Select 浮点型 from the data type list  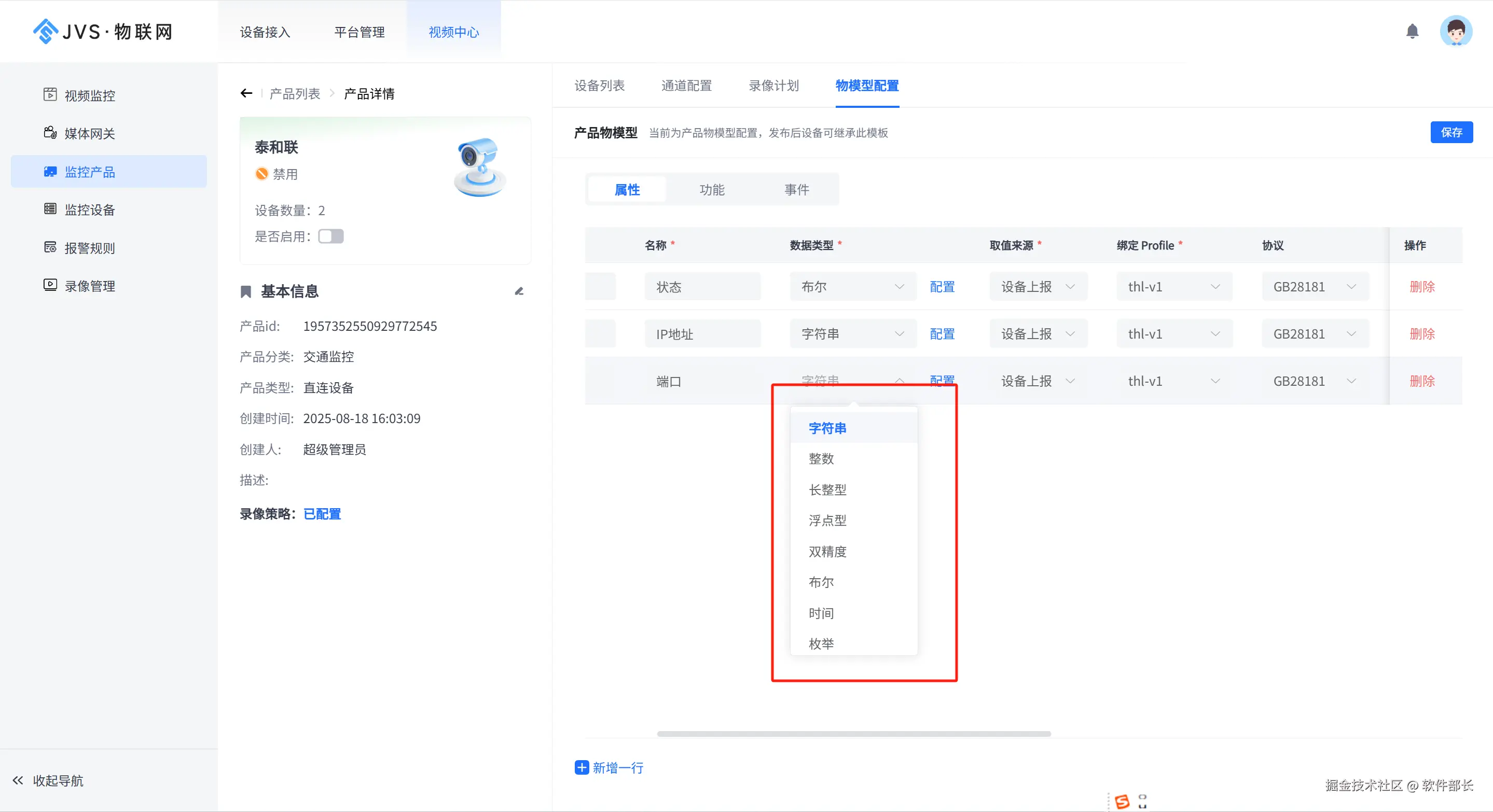[x=827, y=520]
